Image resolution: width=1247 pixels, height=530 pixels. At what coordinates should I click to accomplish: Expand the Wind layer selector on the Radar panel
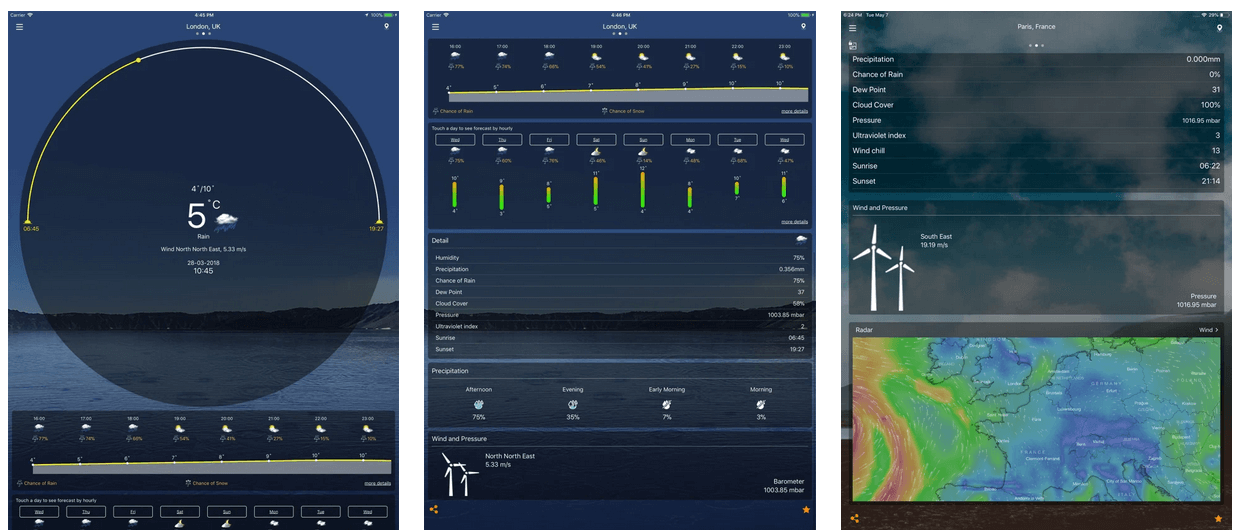pos(1208,329)
